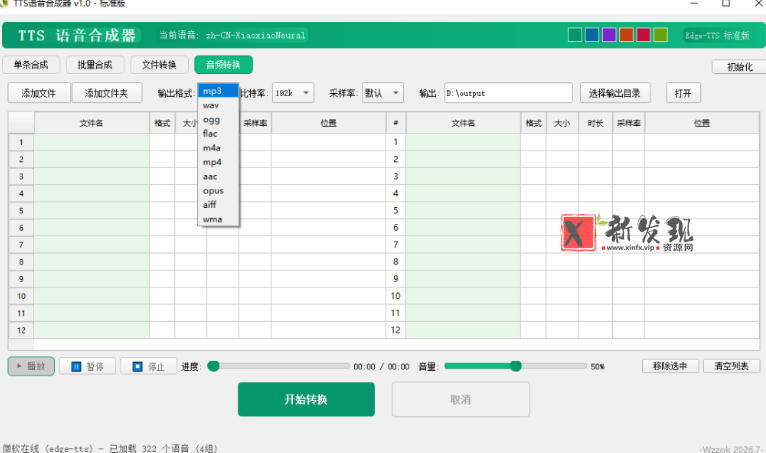
Task: Click the output path D:\output field
Action: point(508,93)
